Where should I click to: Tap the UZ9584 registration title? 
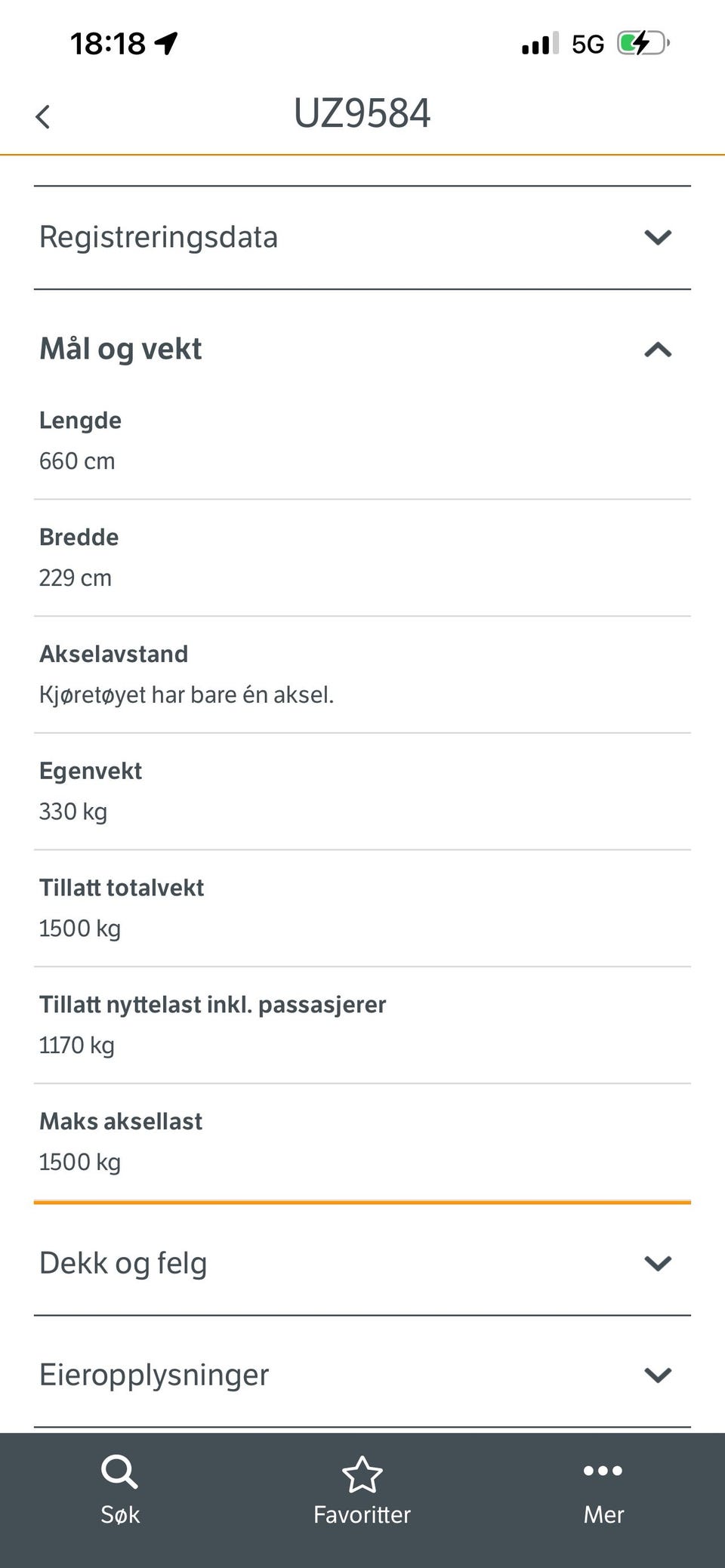pos(362,113)
